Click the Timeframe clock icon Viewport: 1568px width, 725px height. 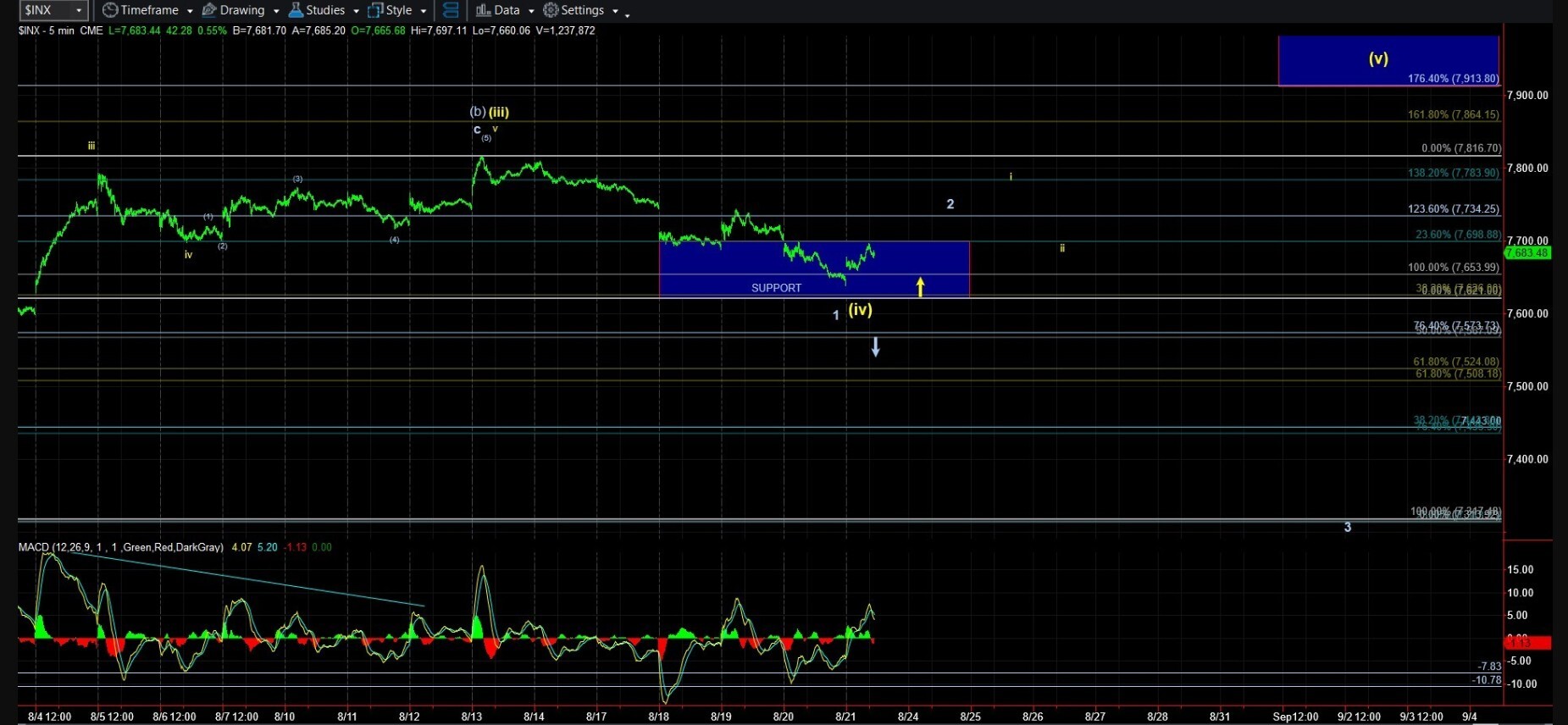pos(110,10)
